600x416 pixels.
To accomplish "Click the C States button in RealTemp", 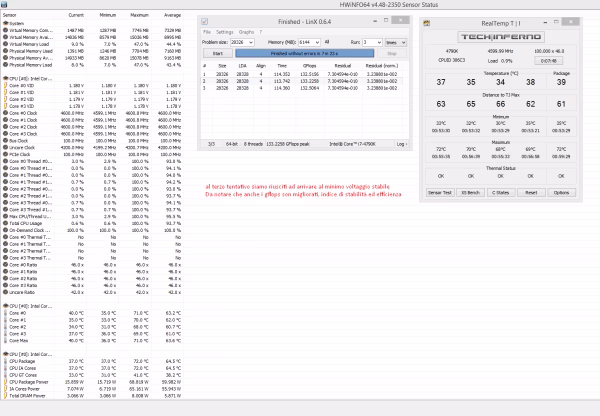I will tap(501, 193).
